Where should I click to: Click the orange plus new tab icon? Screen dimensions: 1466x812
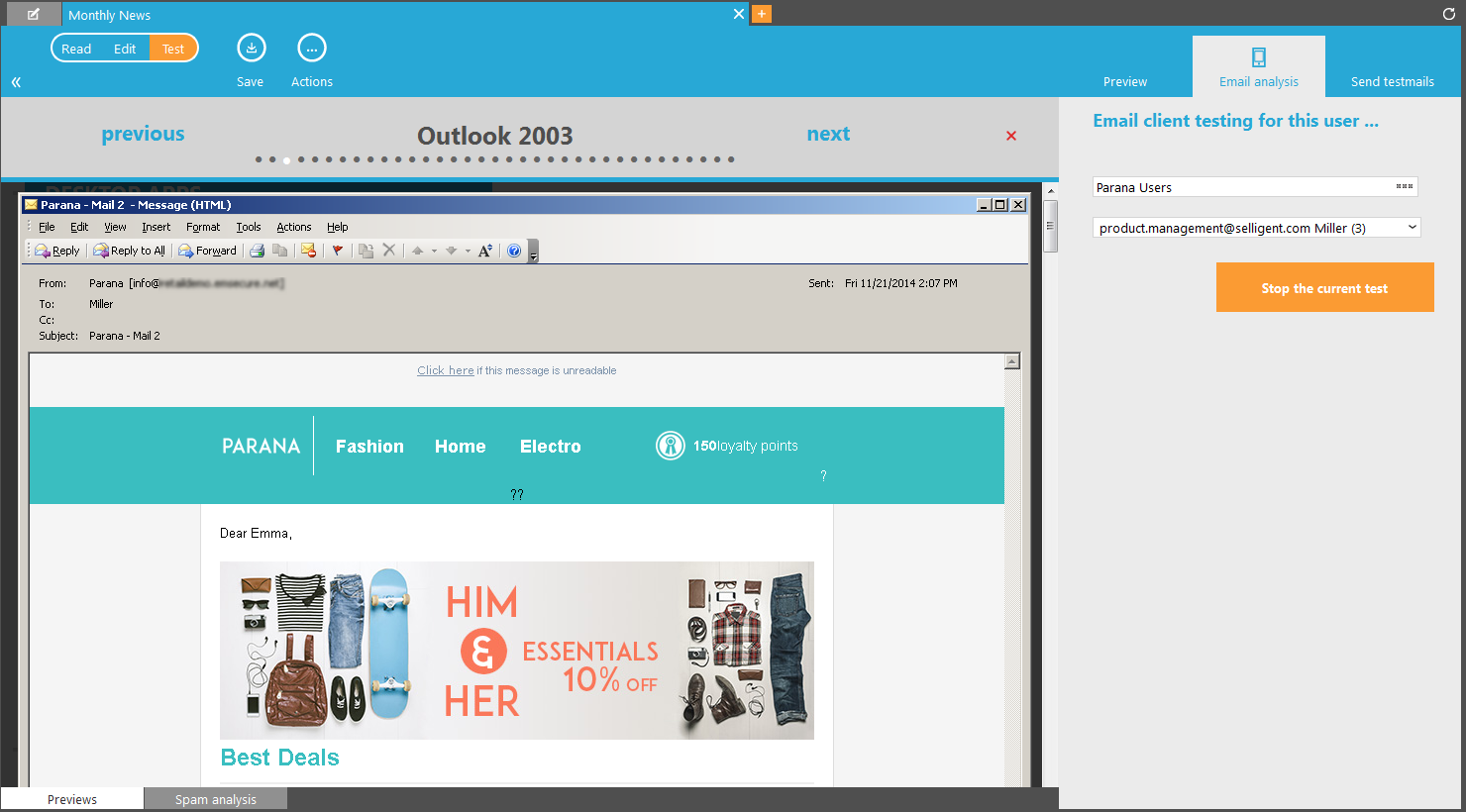tap(761, 14)
